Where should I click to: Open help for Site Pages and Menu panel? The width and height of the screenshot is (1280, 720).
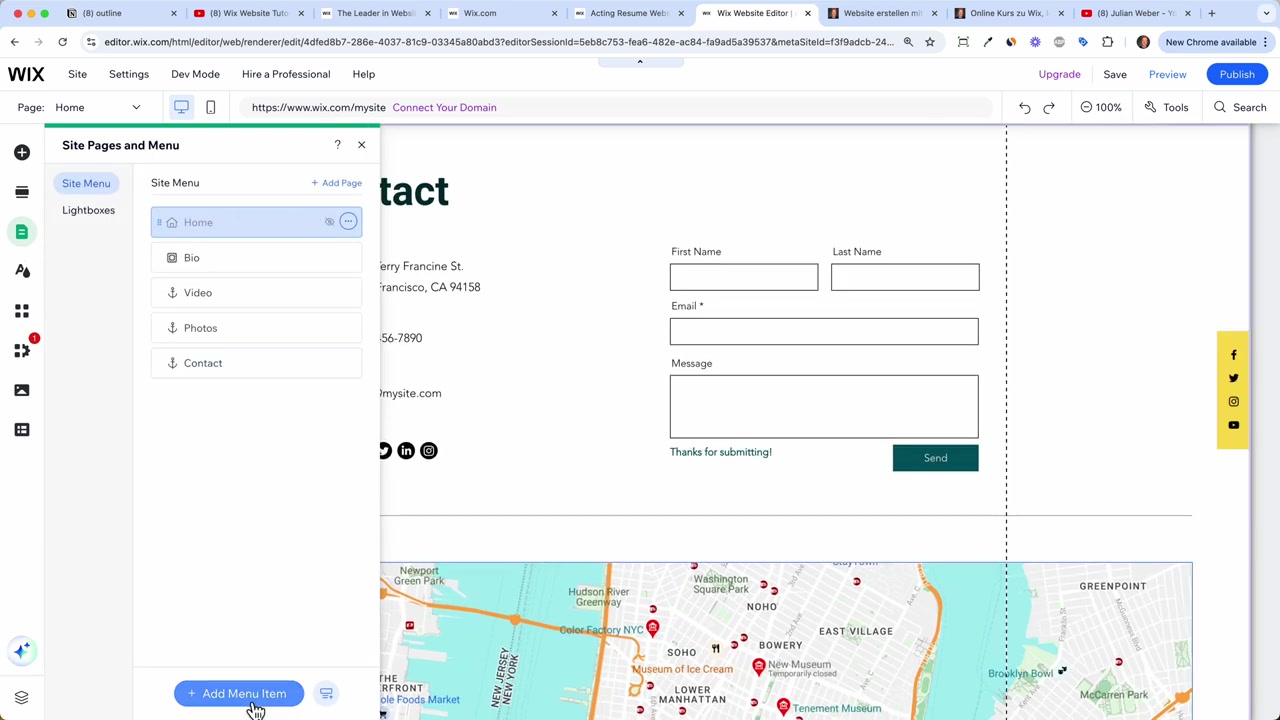click(337, 145)
